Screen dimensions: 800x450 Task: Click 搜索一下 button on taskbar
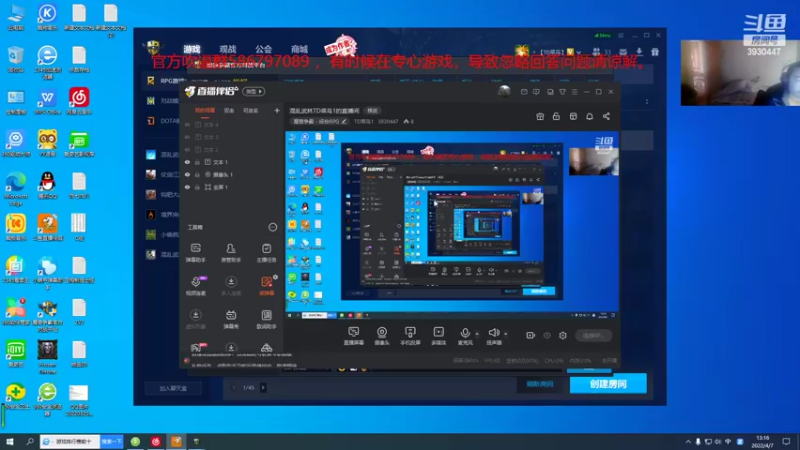[x=111, y=441]
